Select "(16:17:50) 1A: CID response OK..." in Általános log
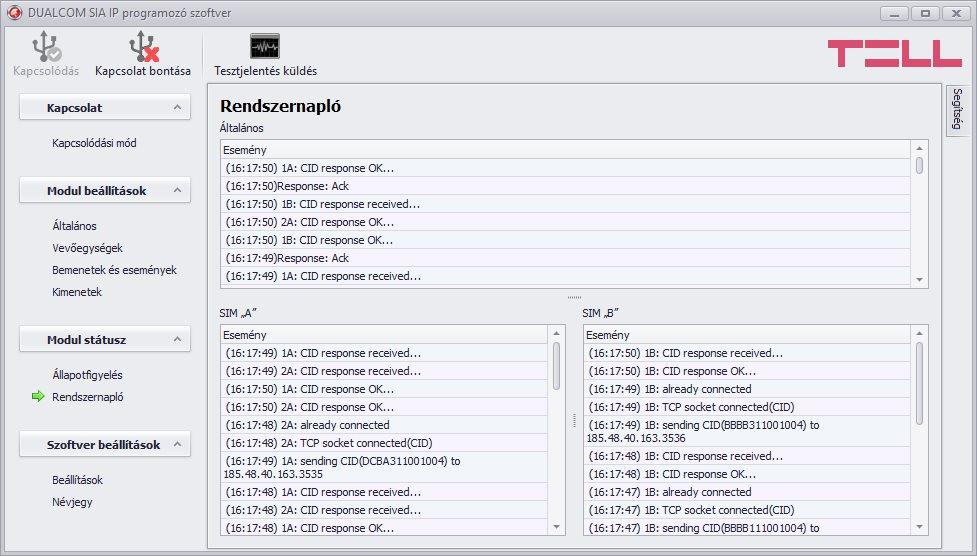The image size is (977, 556). (x=565, y=168)
